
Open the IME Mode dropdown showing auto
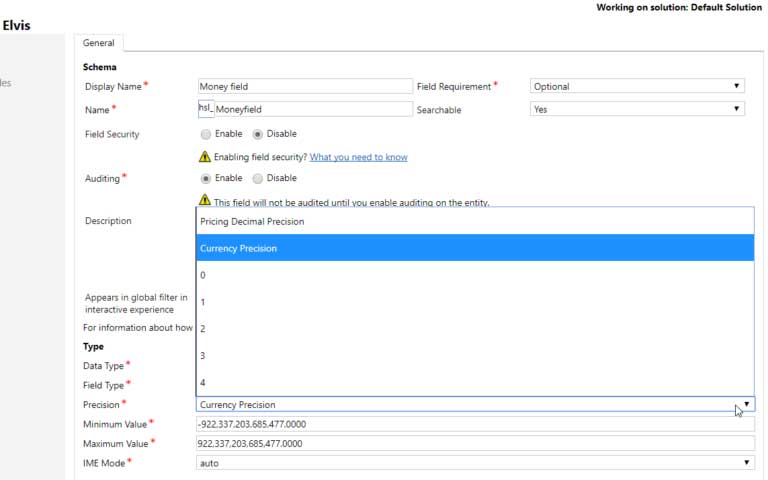[475, 463]
